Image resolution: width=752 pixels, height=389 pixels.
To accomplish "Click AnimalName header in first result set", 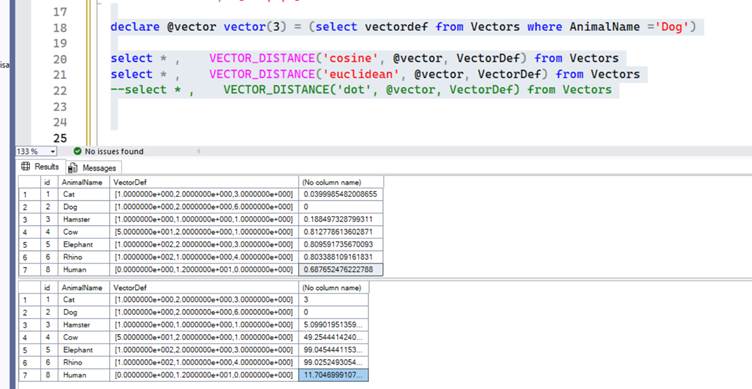I will click(x=83, y=182).
